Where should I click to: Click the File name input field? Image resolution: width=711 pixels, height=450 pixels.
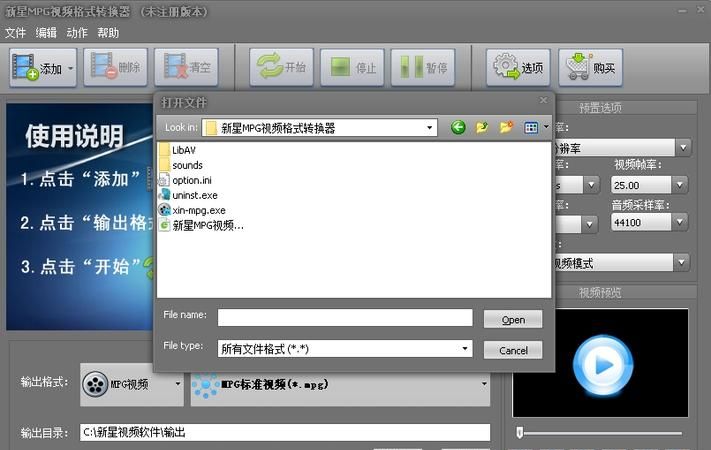pyautogui.click(x=345, y=318)
